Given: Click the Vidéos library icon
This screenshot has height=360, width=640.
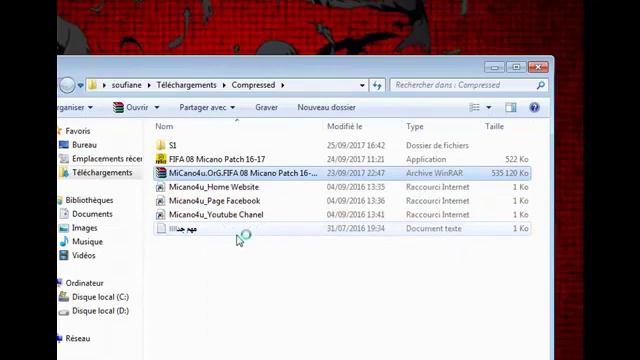Looking at the screenshot, I should [x=64, y=255].
